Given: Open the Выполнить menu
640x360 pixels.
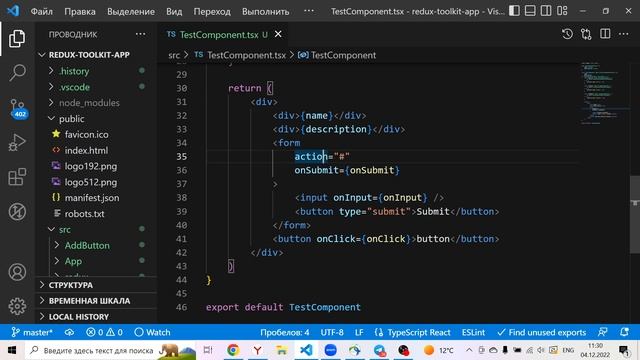Looking at the screenshot, I should 265,11.
